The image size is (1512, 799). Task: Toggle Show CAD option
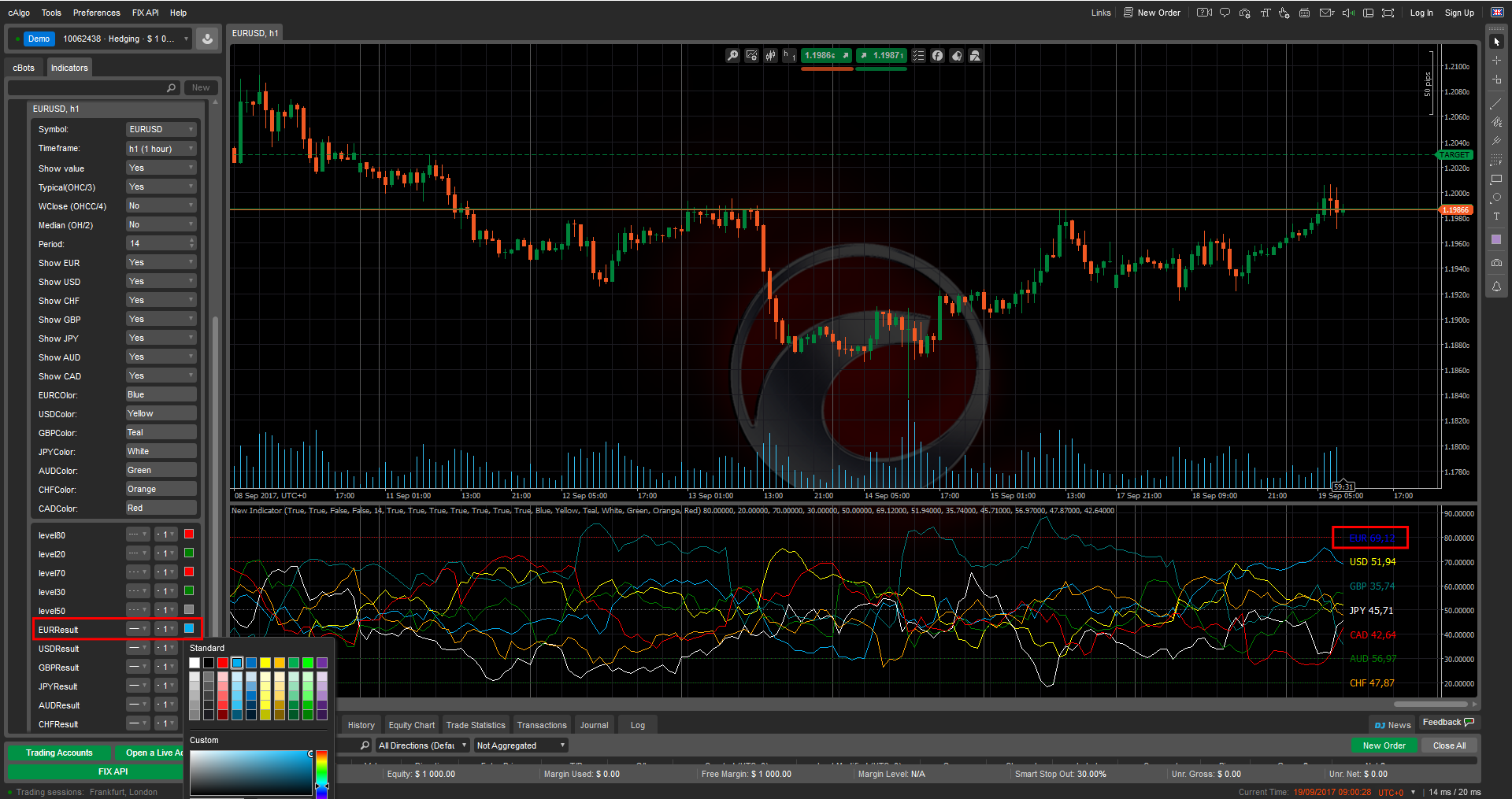[x=161, y=375]
